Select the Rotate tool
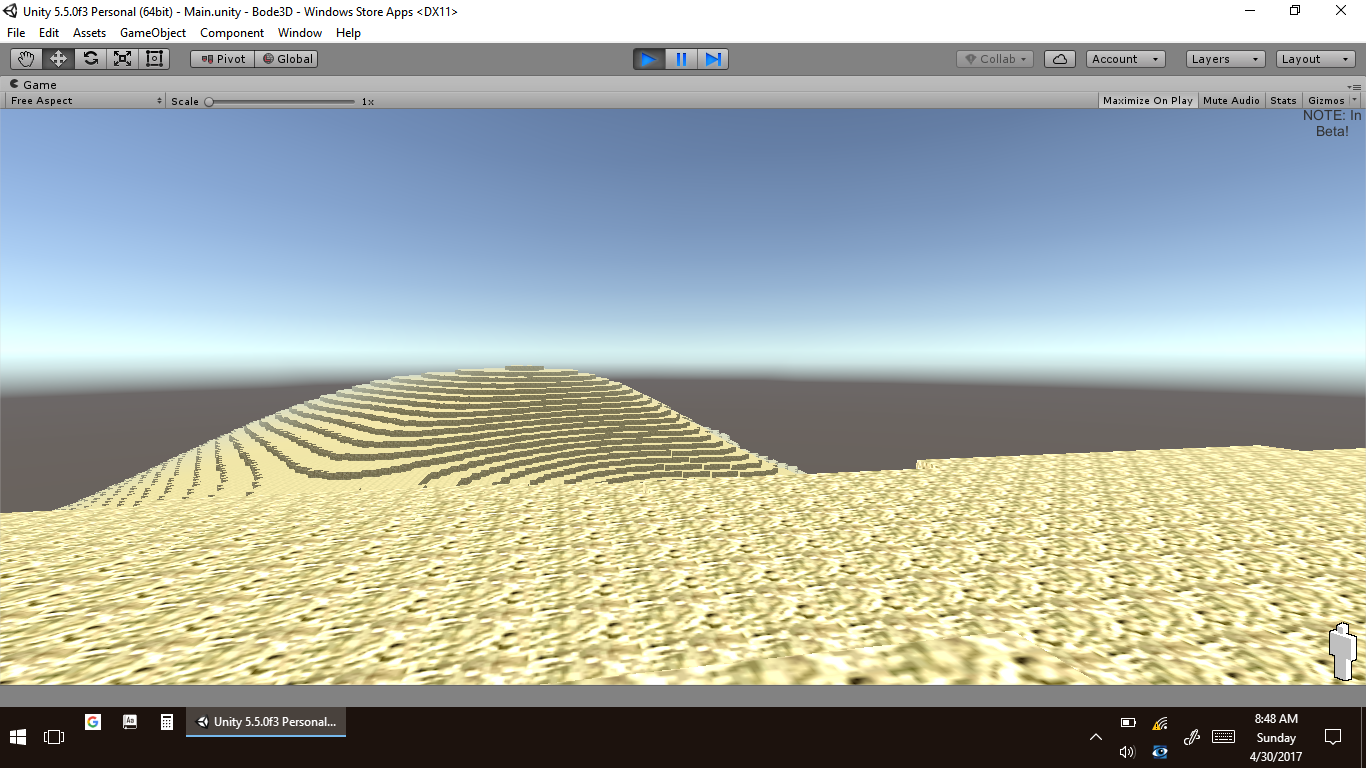This screenshot has height=768, width=1366. (x=90, y=59)
